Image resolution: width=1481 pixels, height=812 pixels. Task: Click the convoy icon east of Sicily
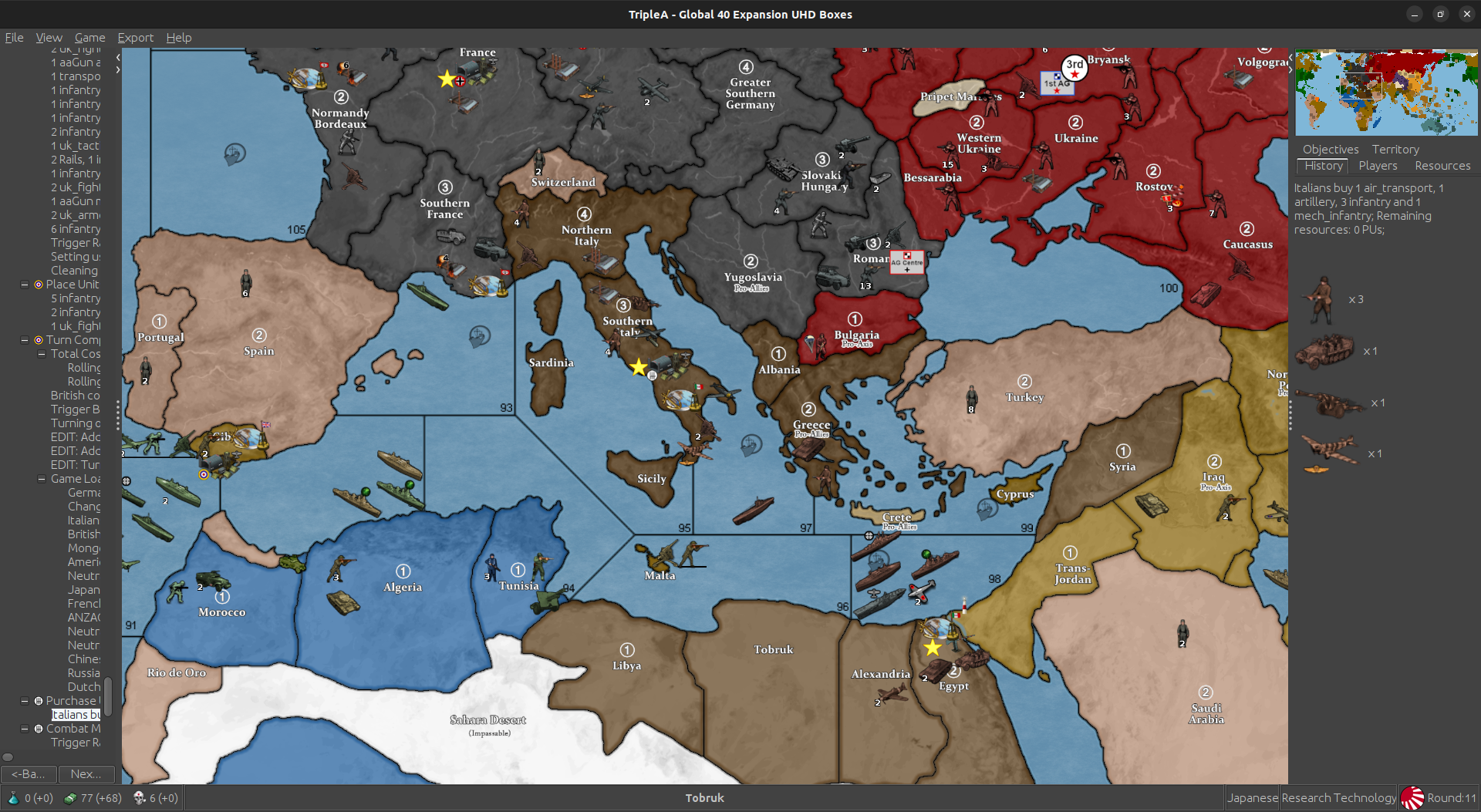(751, 445)
